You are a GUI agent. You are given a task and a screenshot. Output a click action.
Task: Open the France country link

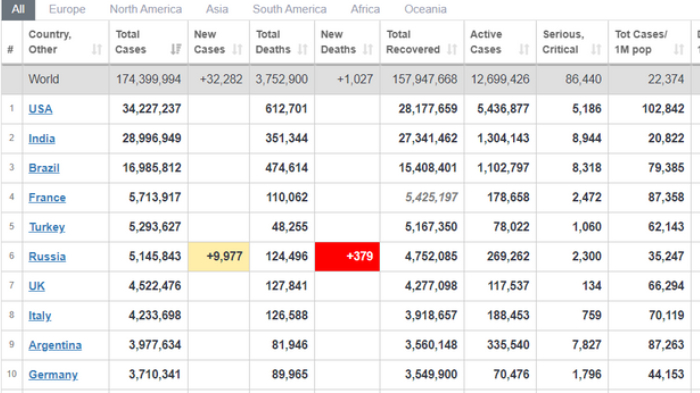47,197
